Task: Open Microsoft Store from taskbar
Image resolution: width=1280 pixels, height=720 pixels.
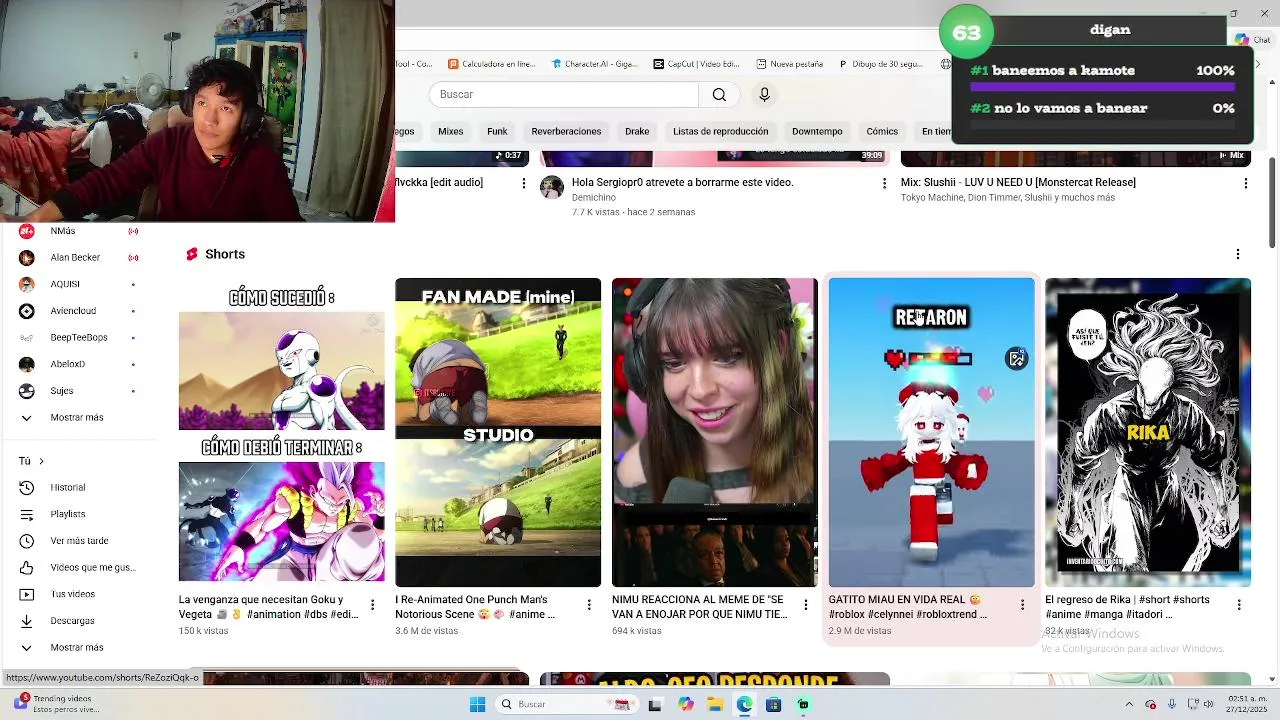Action: [x=773, y=704]
